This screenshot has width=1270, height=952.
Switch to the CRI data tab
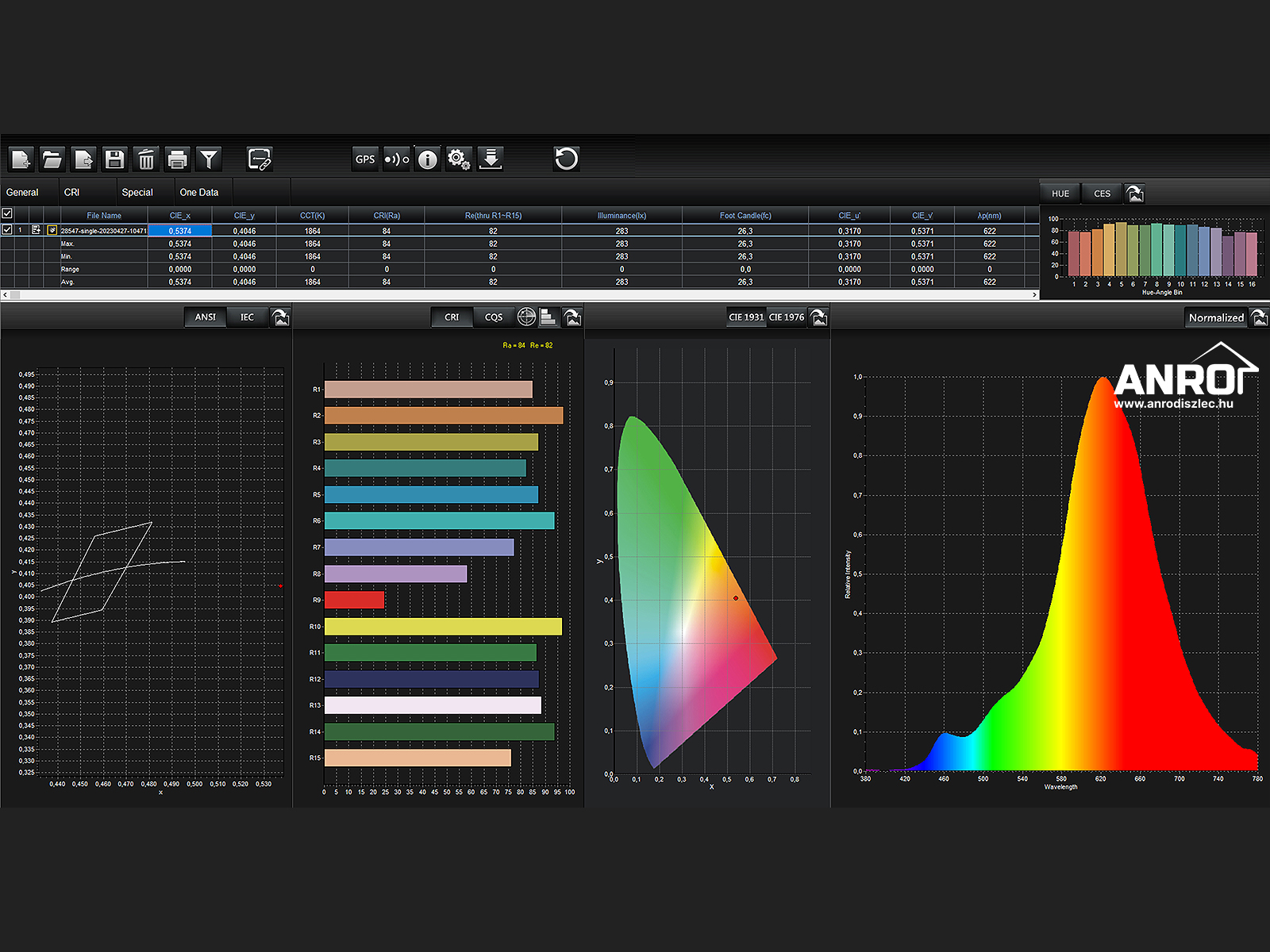click(x=72, y=192)
